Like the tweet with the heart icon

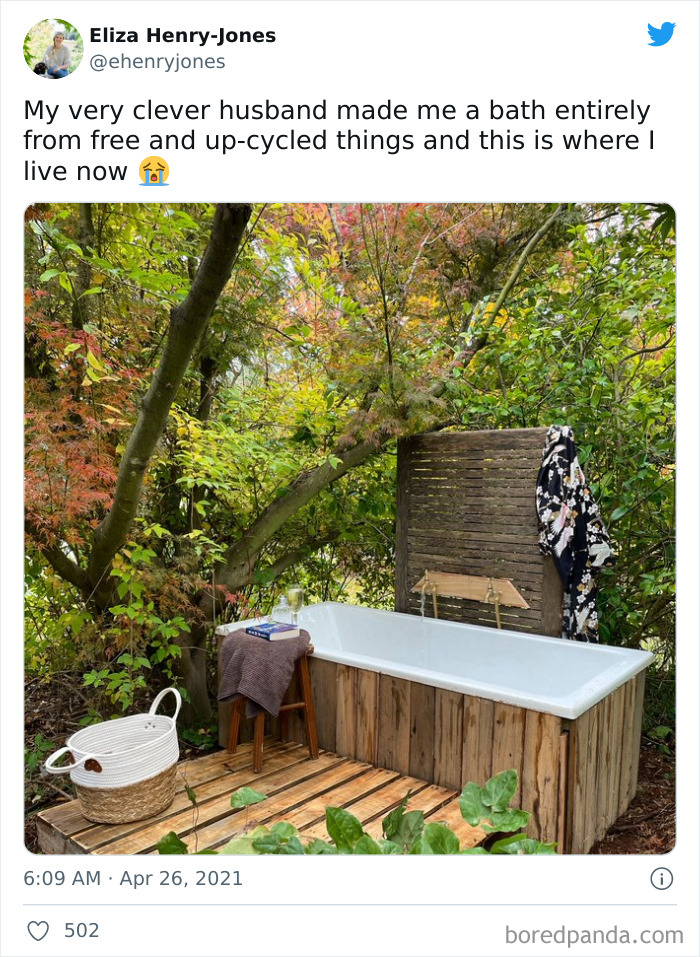pyautogui.click(x=38, y=931)
